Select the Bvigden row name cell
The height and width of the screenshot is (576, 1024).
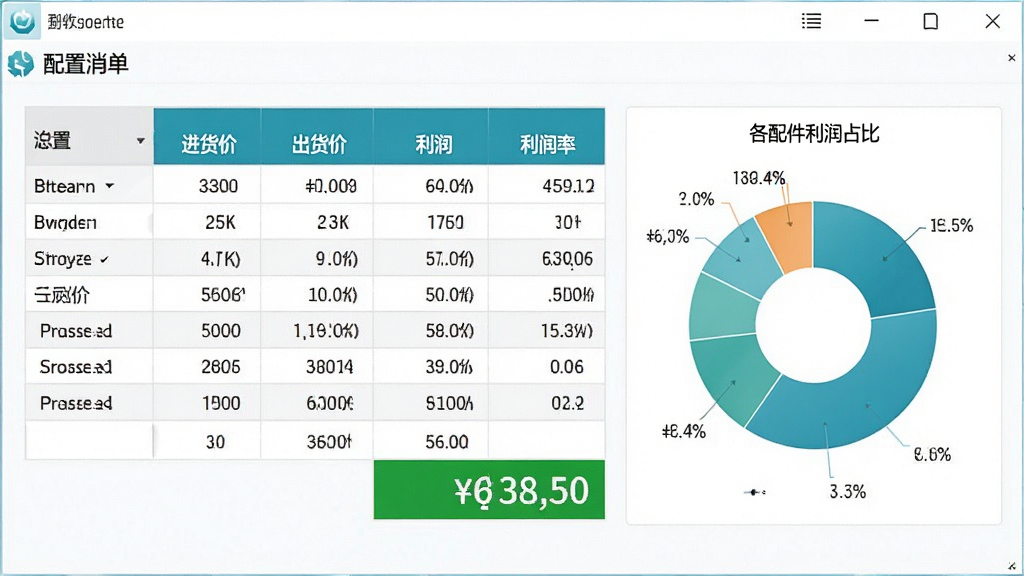click(89, 222)
